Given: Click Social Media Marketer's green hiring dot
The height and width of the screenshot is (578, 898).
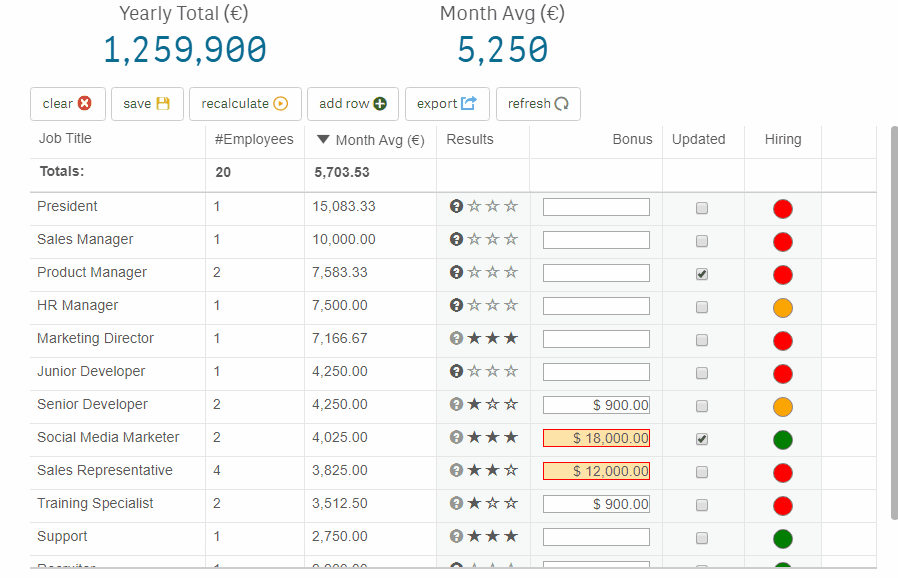Looking at the screenshot, I should pos(783,440).
